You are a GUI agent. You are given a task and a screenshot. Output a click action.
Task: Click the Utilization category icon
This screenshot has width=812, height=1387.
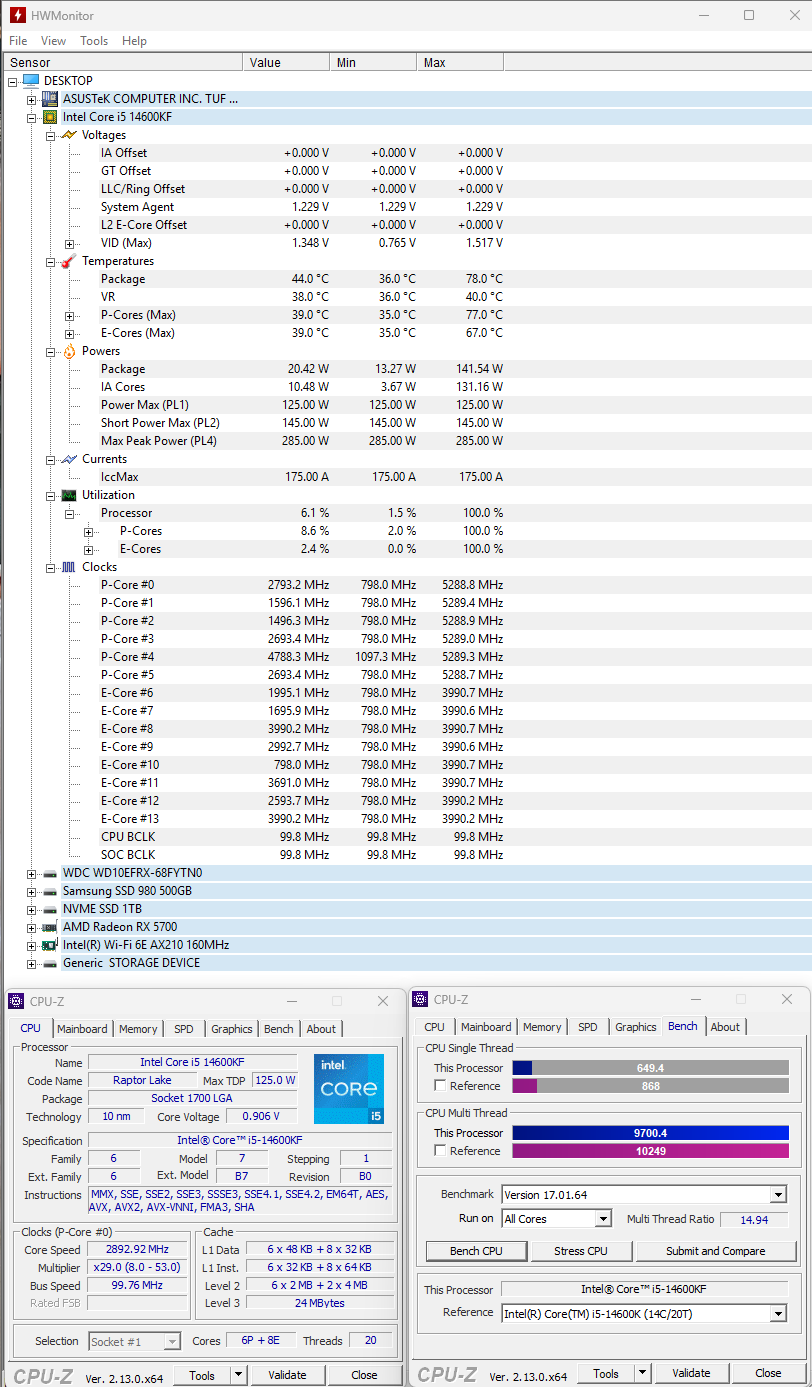(x=68, y=495)
